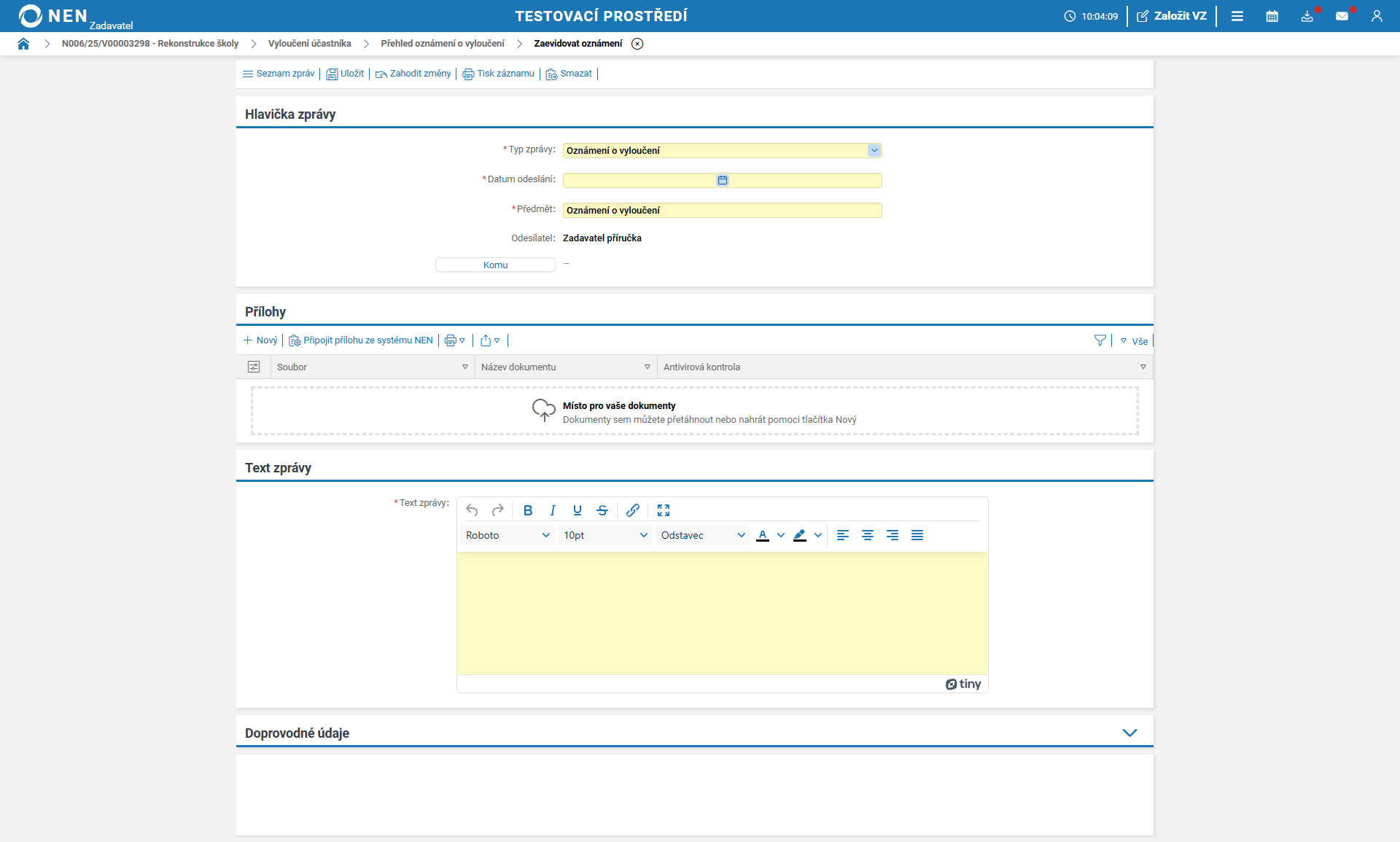Toggle fullscreen mode in text editor
Image resolution: width=1400 pixels, height=842 pixels.
[664, 510]
